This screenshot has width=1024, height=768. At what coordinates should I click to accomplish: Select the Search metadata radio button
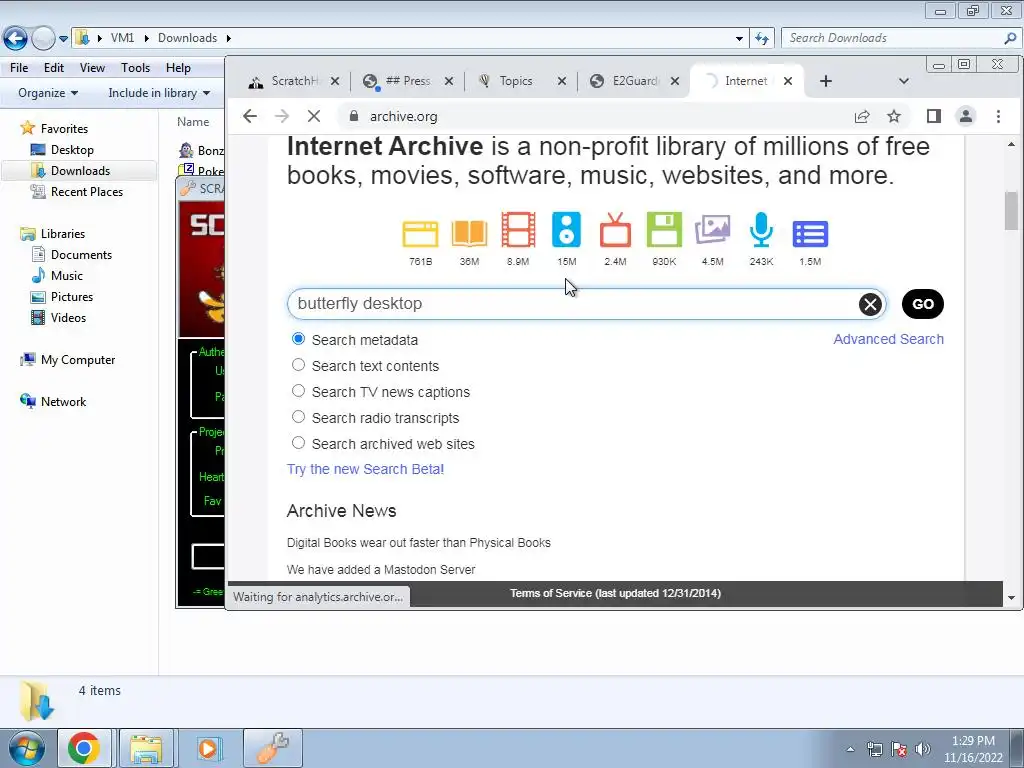pos(298,339)
